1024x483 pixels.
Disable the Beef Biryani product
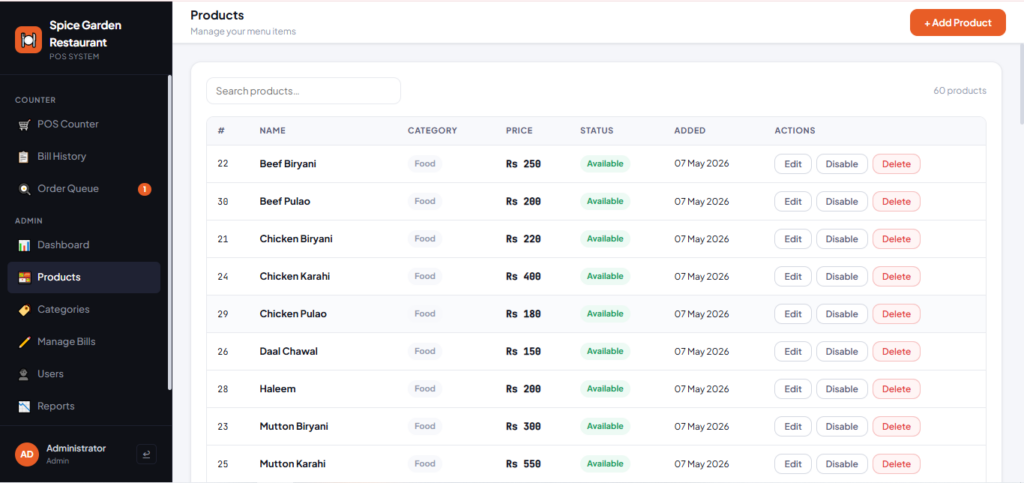tap(842, 164)
